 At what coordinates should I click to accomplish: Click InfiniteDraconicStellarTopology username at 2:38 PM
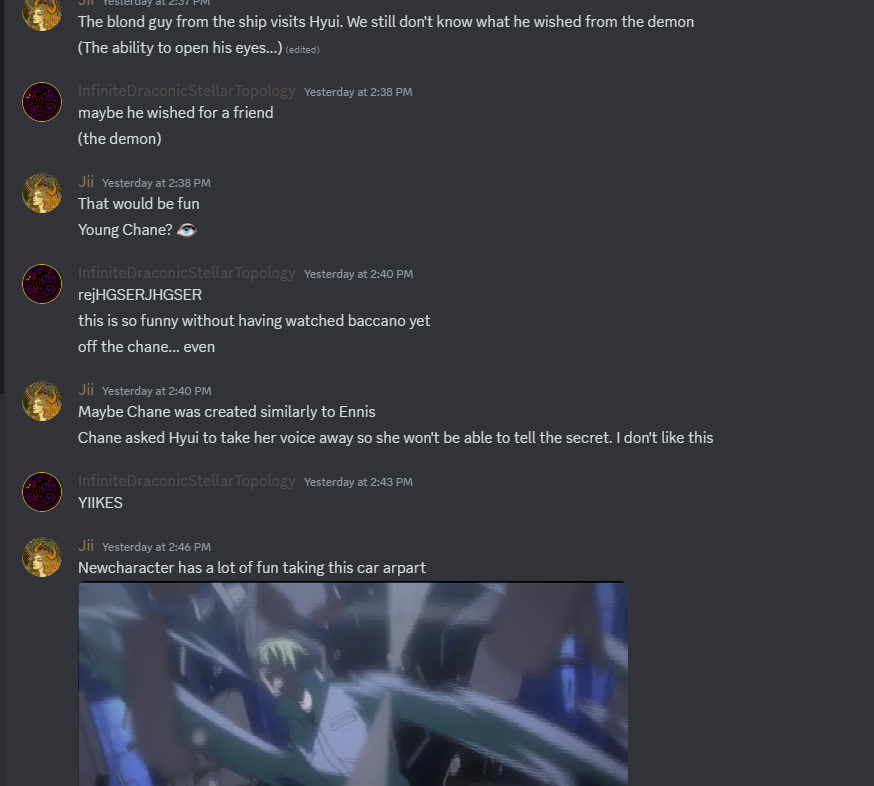[x=187, y=91]
